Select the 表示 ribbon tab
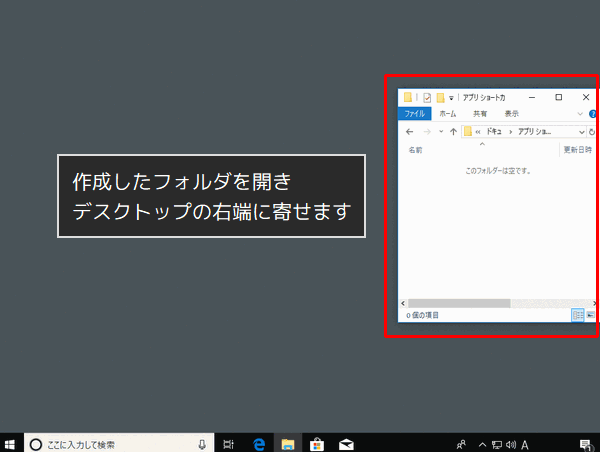Viewport: 600px width, 452px height. [x=511, y=114]
